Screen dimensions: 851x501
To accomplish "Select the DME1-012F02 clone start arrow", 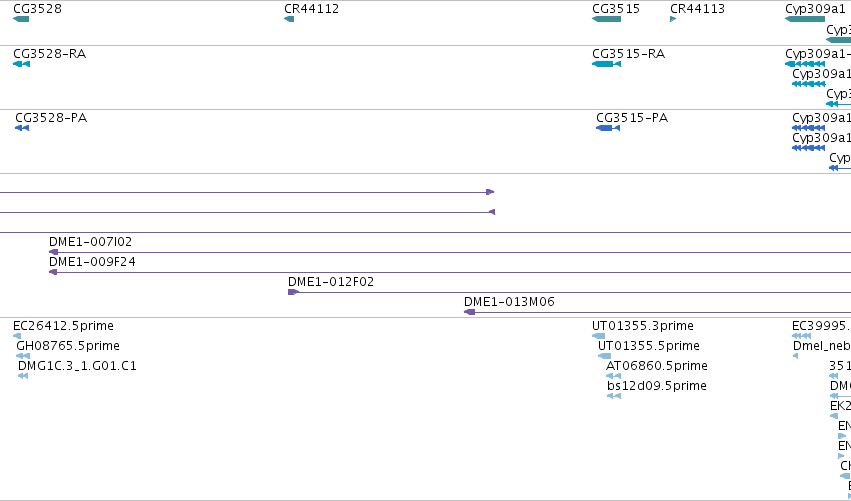I will click(x=293, y=292).
